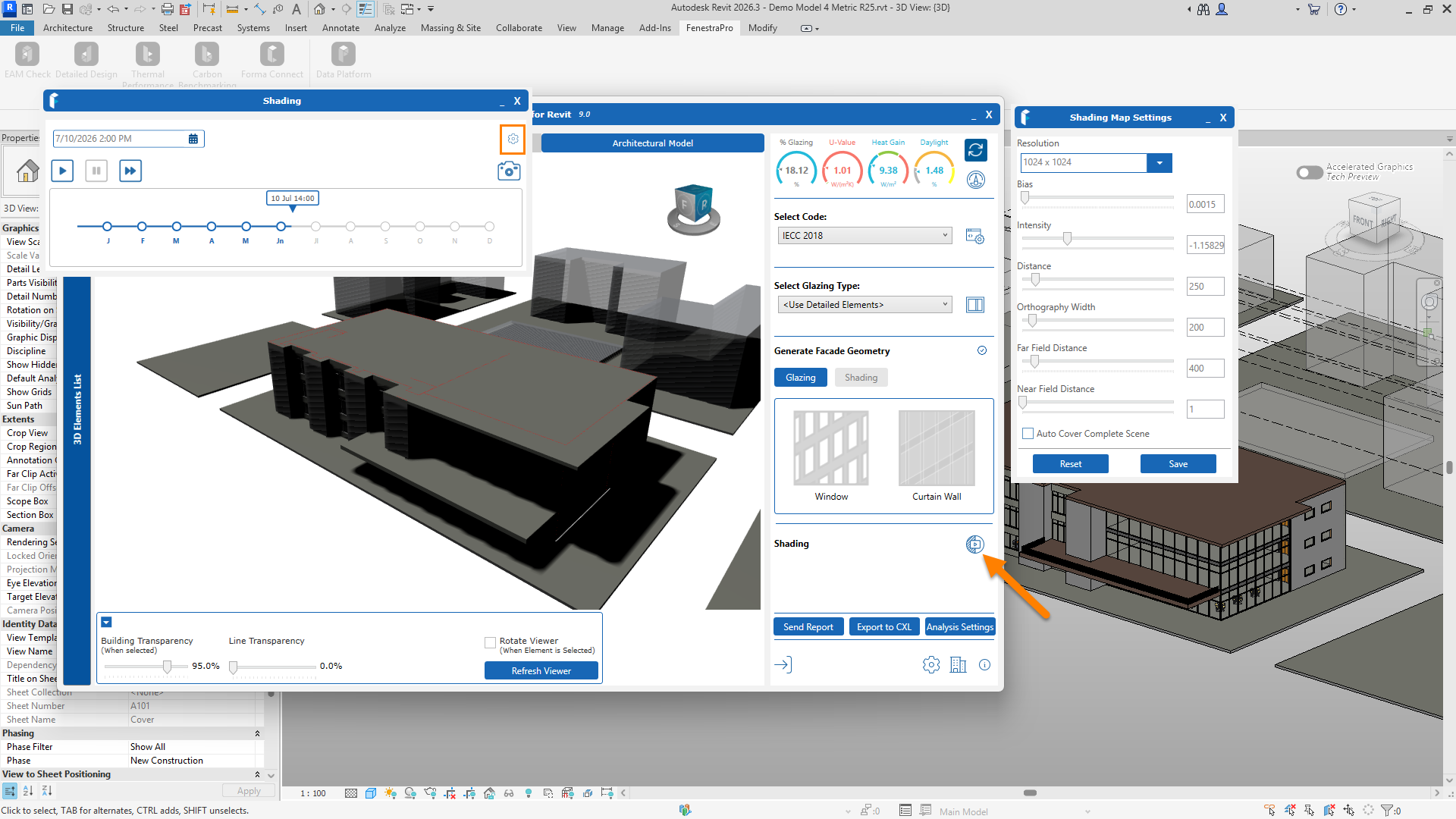Image resolution: width=1456 pixels, height=819 pixels.
Task: Open the Resolution 1024 x 1024 dropdown
Action: coord(1159,163)
